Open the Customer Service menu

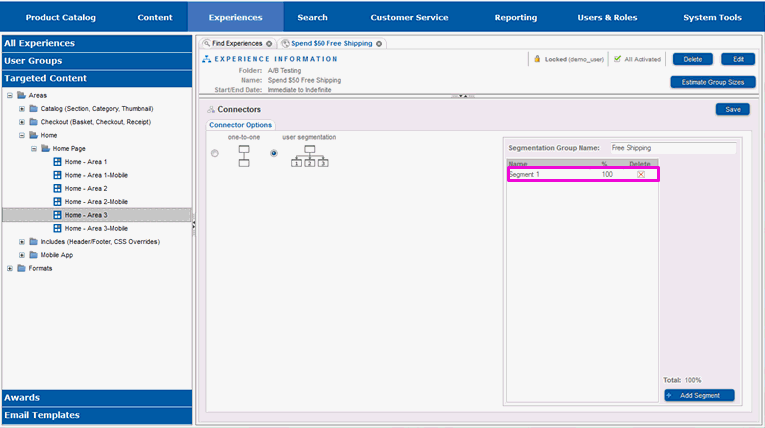[x=409, y=18]
